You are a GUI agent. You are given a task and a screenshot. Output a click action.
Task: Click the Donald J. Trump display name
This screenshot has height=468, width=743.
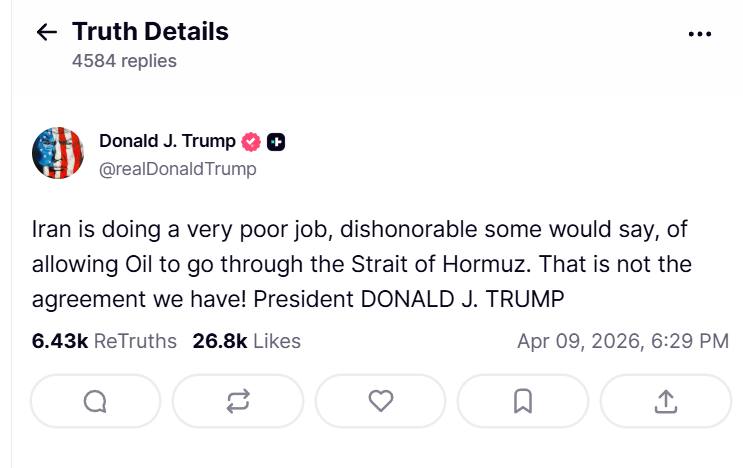pos(167,141)
